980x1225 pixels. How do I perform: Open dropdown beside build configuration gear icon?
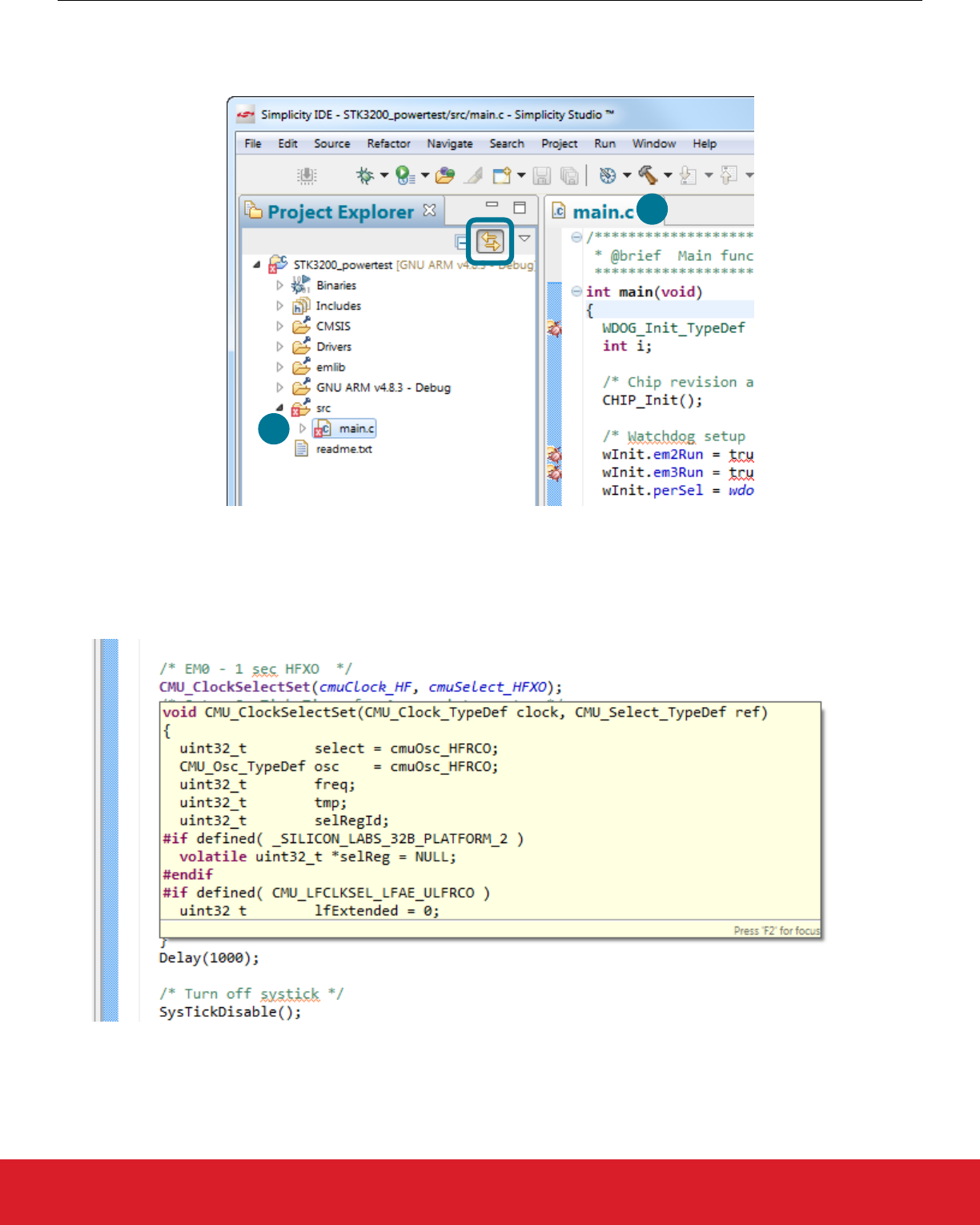[x=627, y=175]
